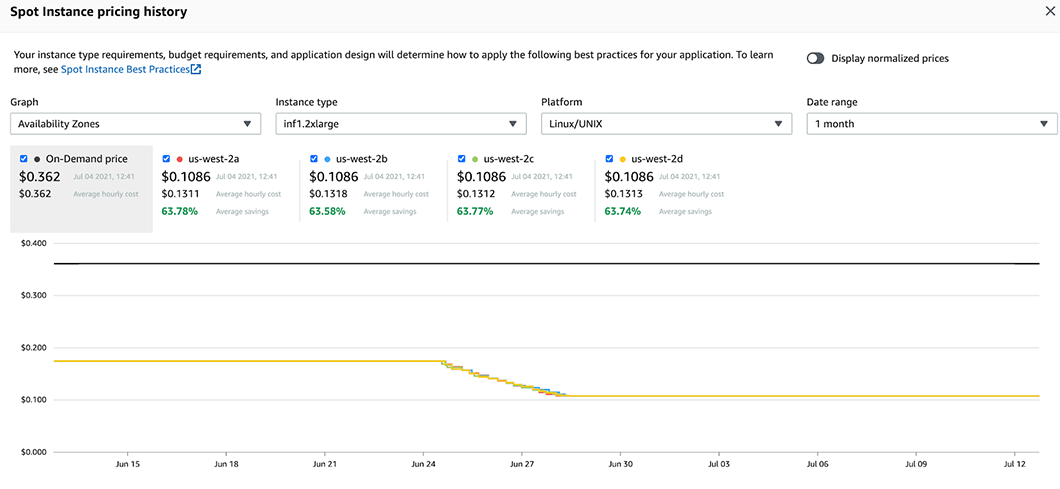Open the Platform dropdown set to Linux/UNIX
The height and width of the screenshot is (489, 1060).
click(666, 124)
